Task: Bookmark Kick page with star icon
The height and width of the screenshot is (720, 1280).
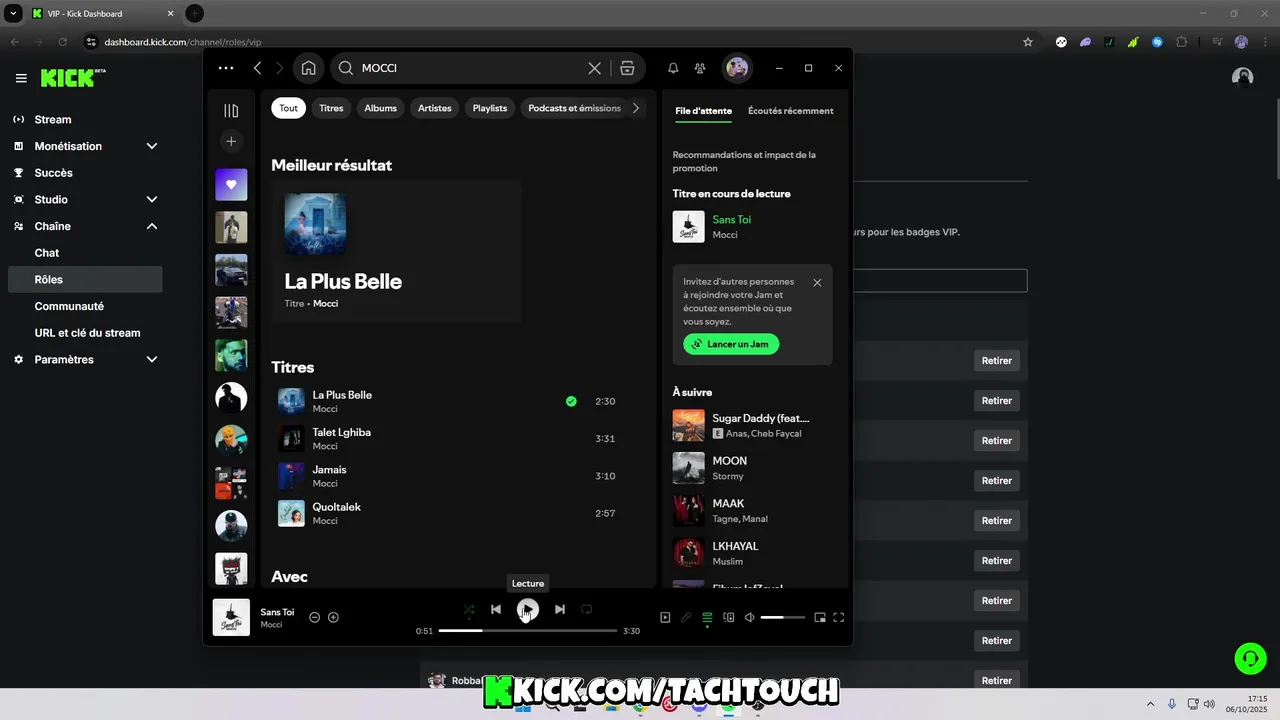Action: point(1027,42)
